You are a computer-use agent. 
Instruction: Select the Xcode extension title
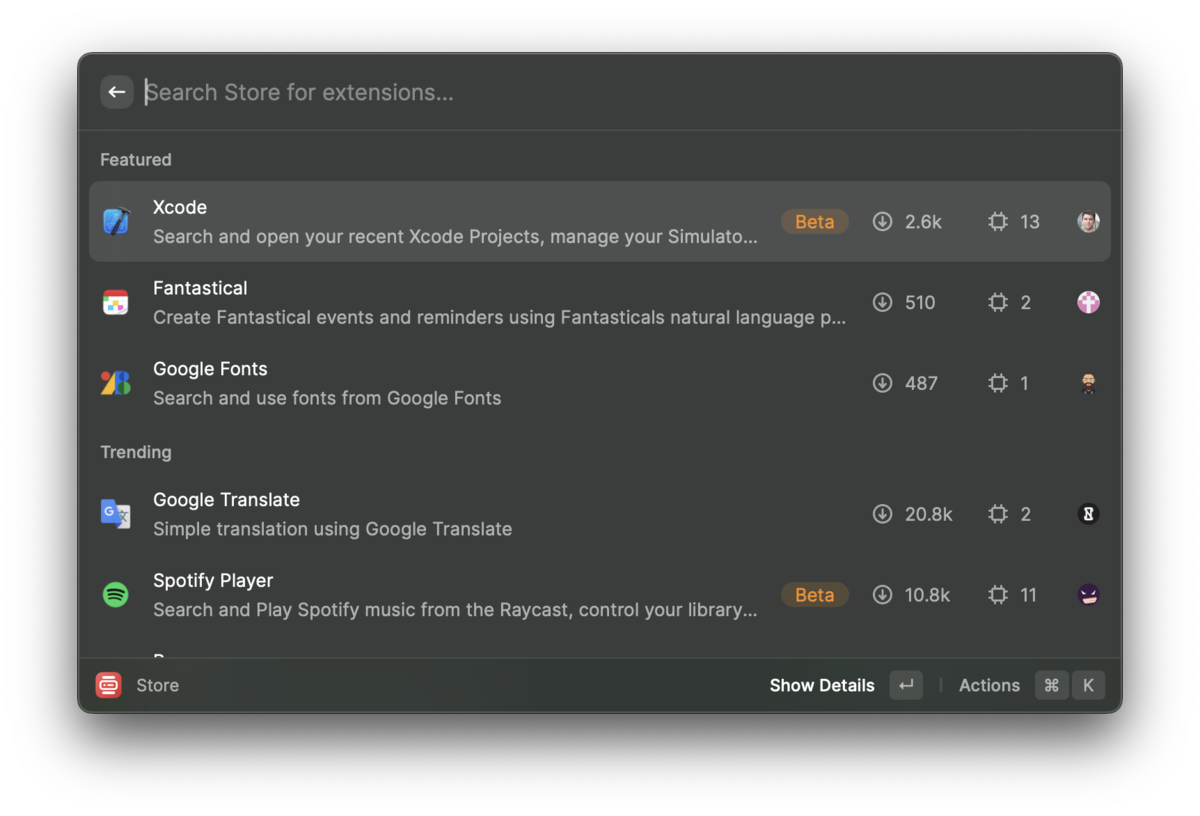[180, 207]
